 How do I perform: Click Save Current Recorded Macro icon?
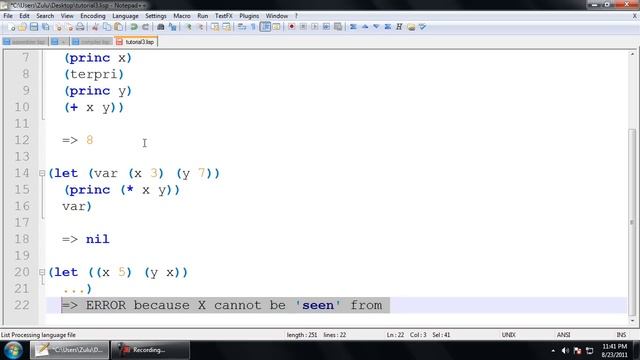tap(338, 27)
